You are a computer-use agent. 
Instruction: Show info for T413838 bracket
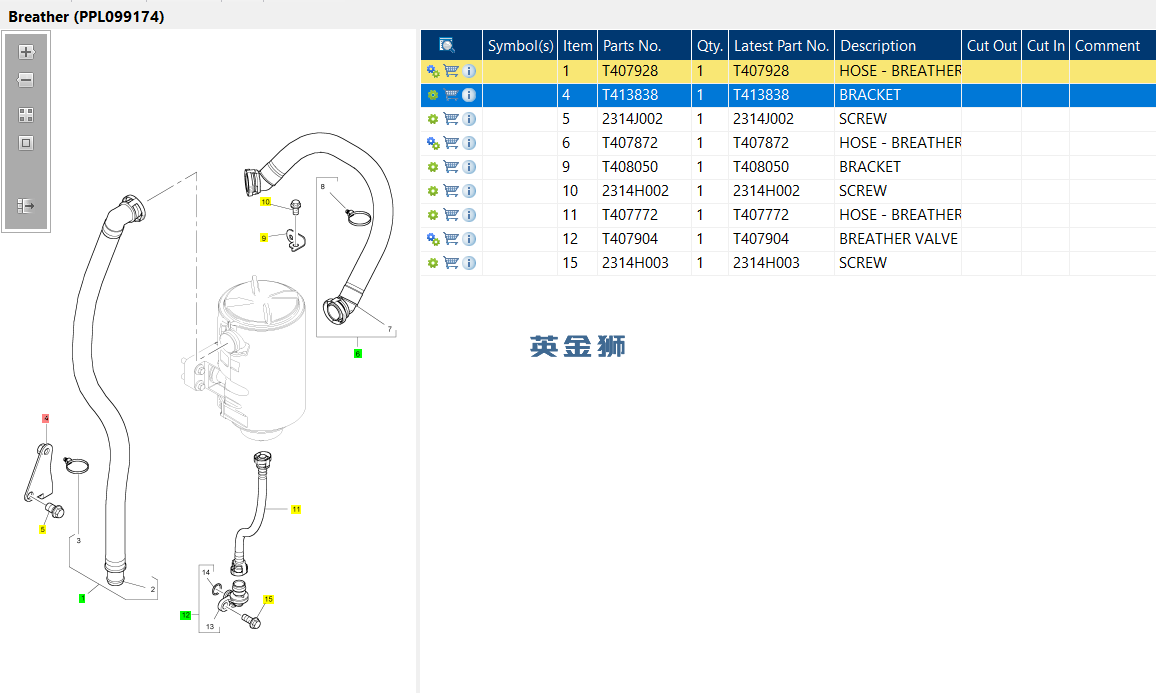[469, 95]
